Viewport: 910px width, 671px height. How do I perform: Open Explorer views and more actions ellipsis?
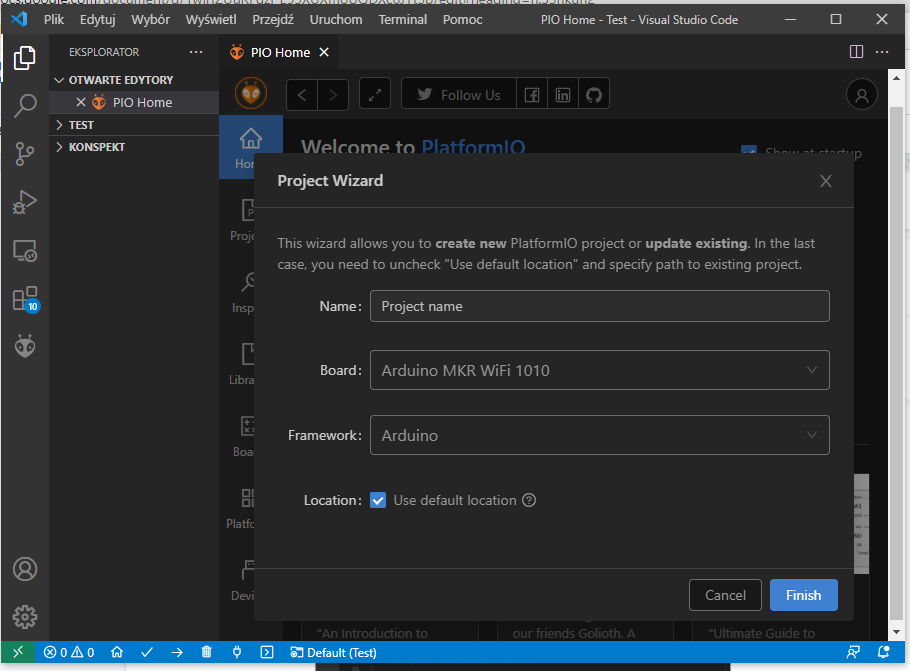(196, 52)
